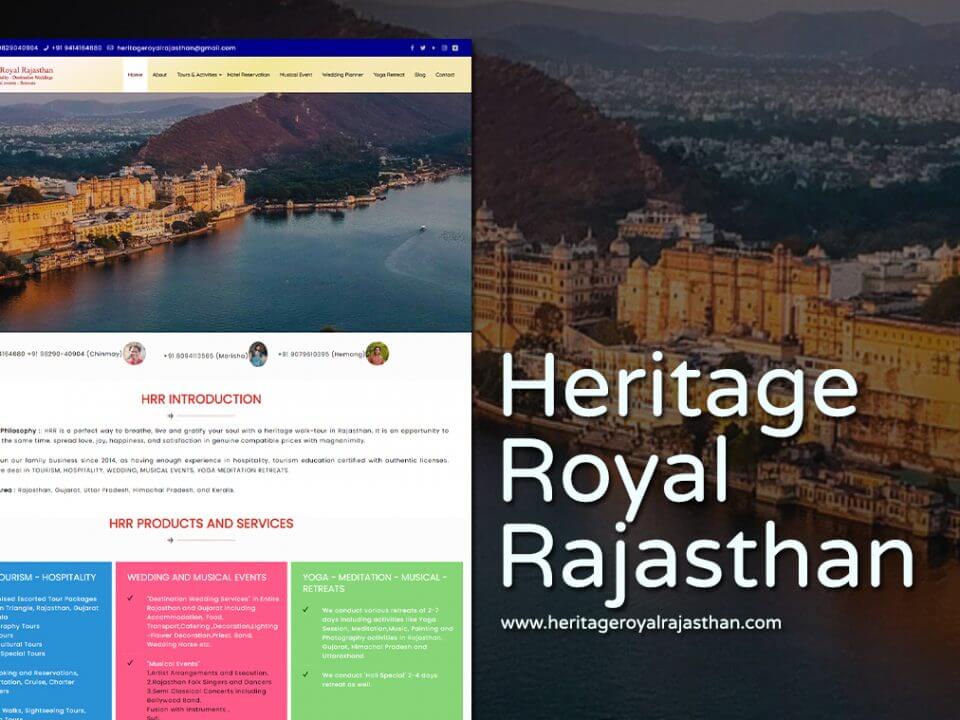The image size is (960, 720).
Task: Open the Instagram icon in the top bar
Action: click(x=444, y=48)
